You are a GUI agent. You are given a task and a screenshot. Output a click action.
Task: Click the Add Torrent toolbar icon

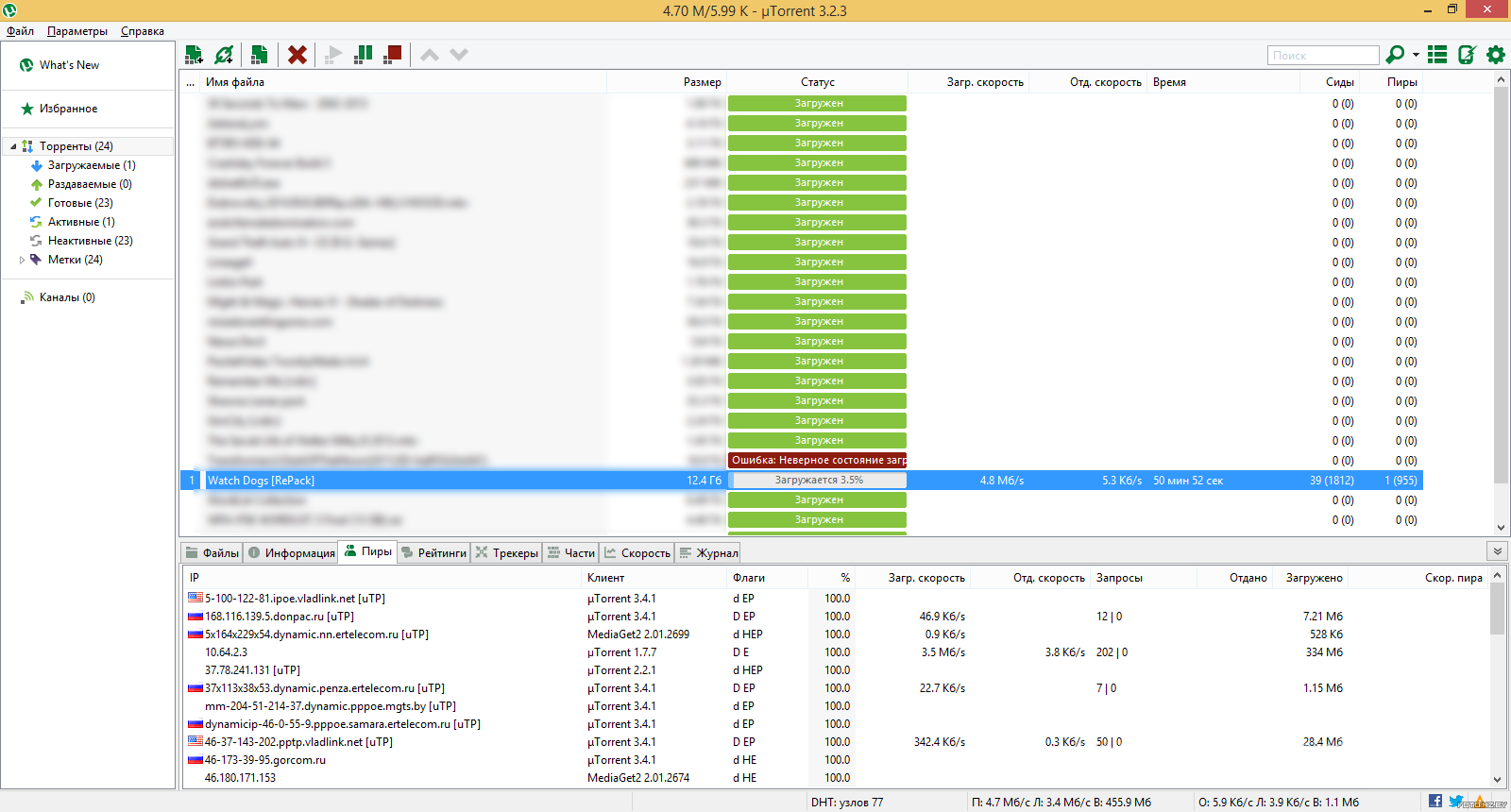point(194,55)
